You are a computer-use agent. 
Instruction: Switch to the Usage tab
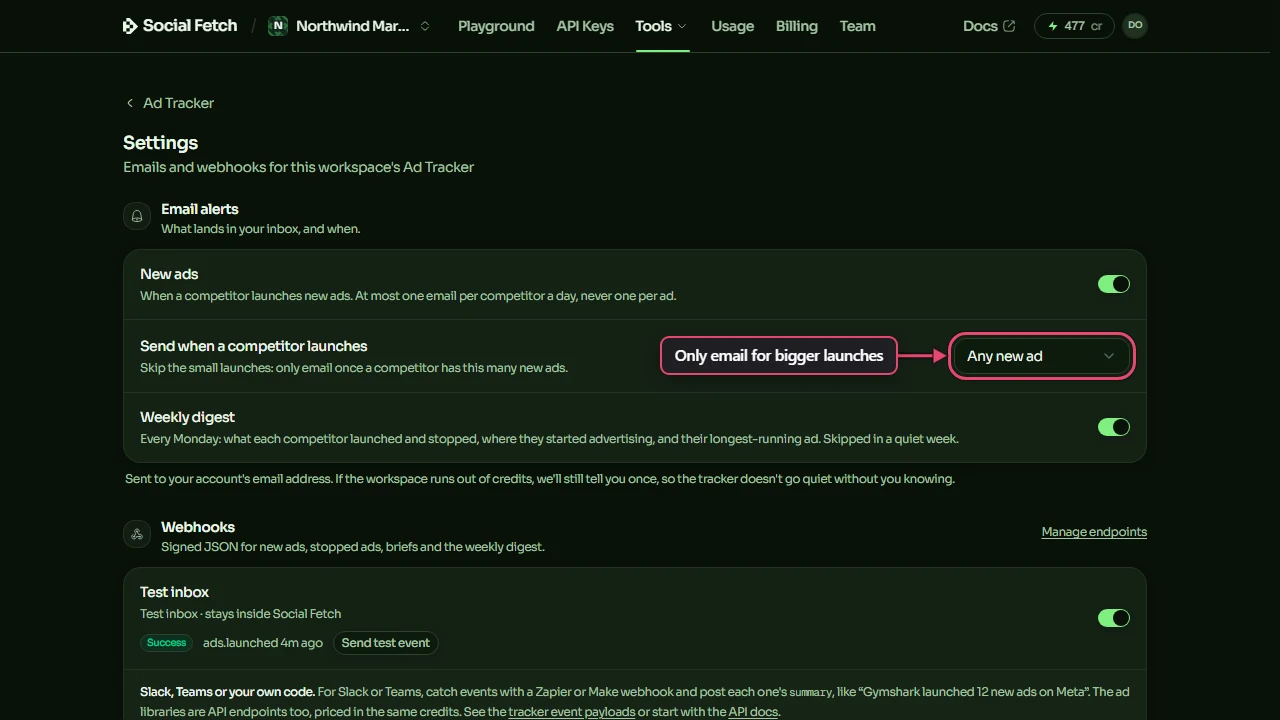coord(732,26)
